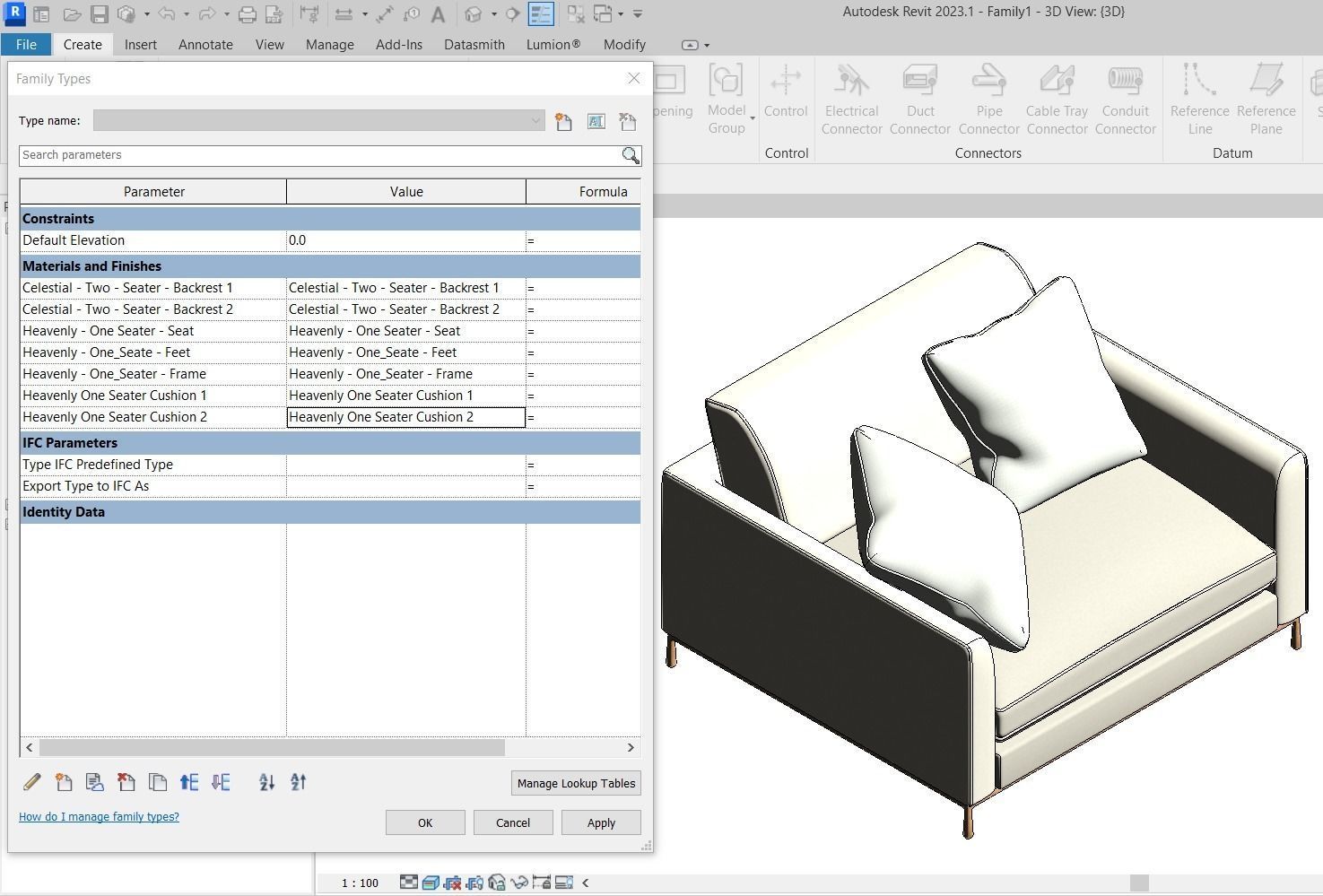The width and height of the screenshot is (1323, 896).
Task: Click the Rename Type icon
Action: (x=596, y=121)
